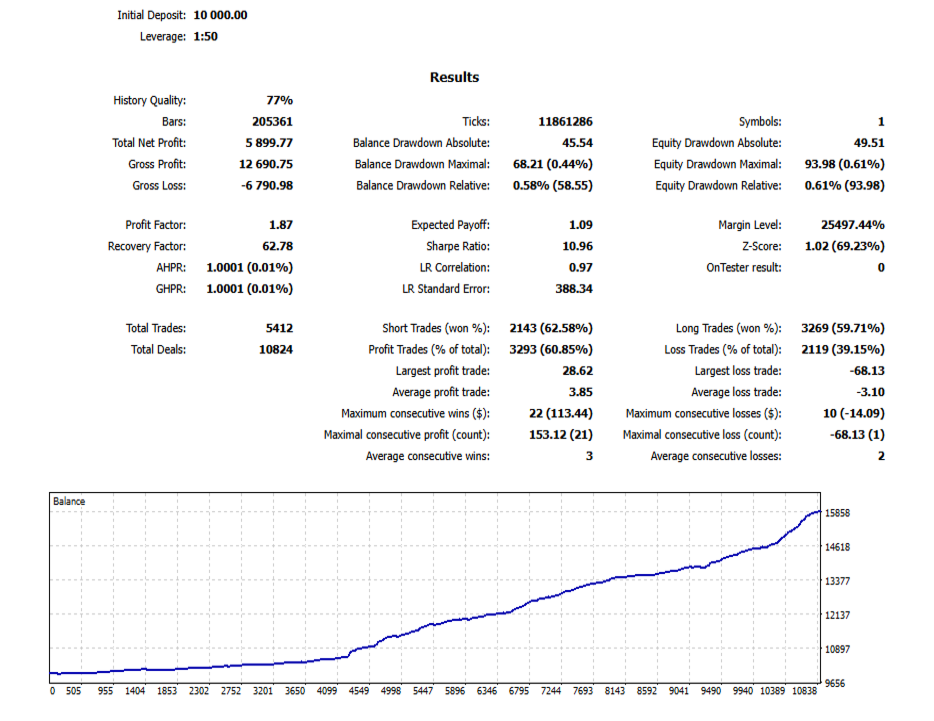
Task: Select the History Quality value 77%
Action: (279, 101)
